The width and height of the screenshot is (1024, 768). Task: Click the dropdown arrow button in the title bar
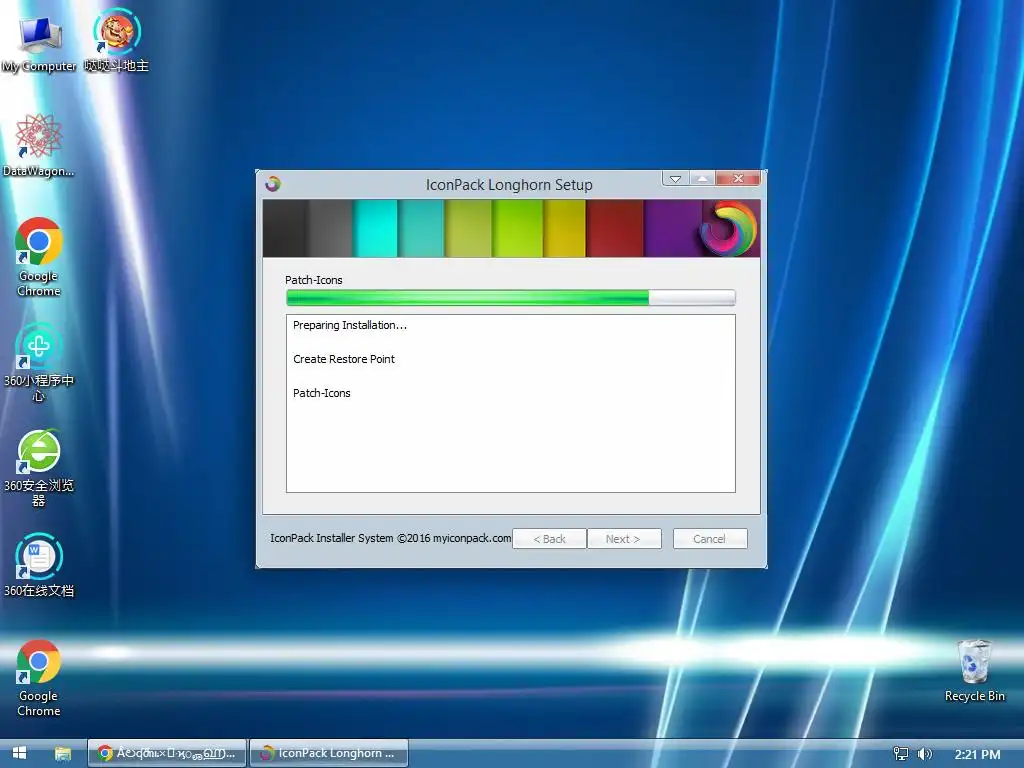tap(676, 178)
